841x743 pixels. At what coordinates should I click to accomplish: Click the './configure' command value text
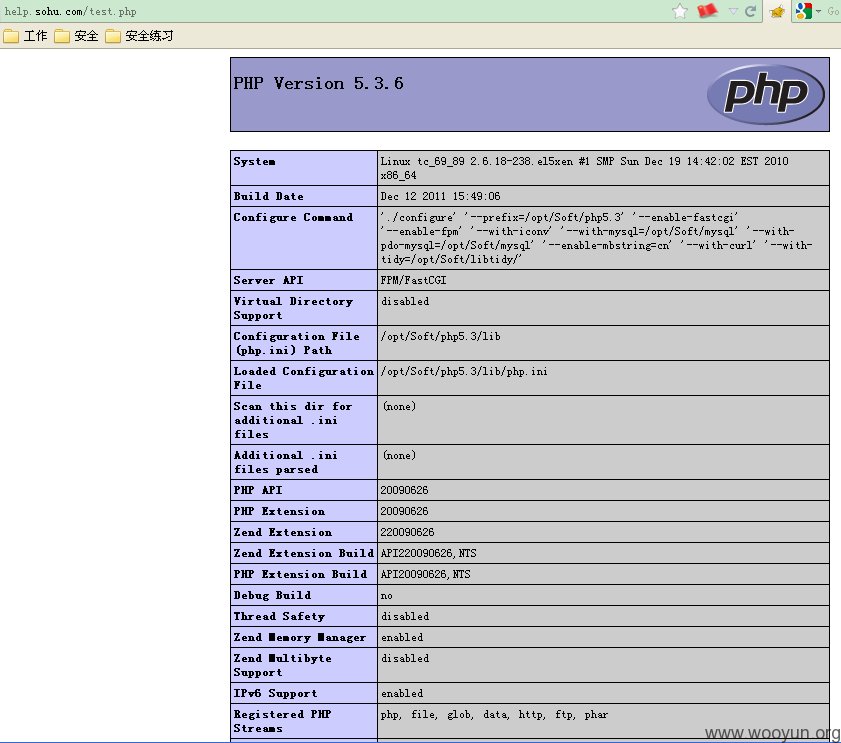coord(596,238)
